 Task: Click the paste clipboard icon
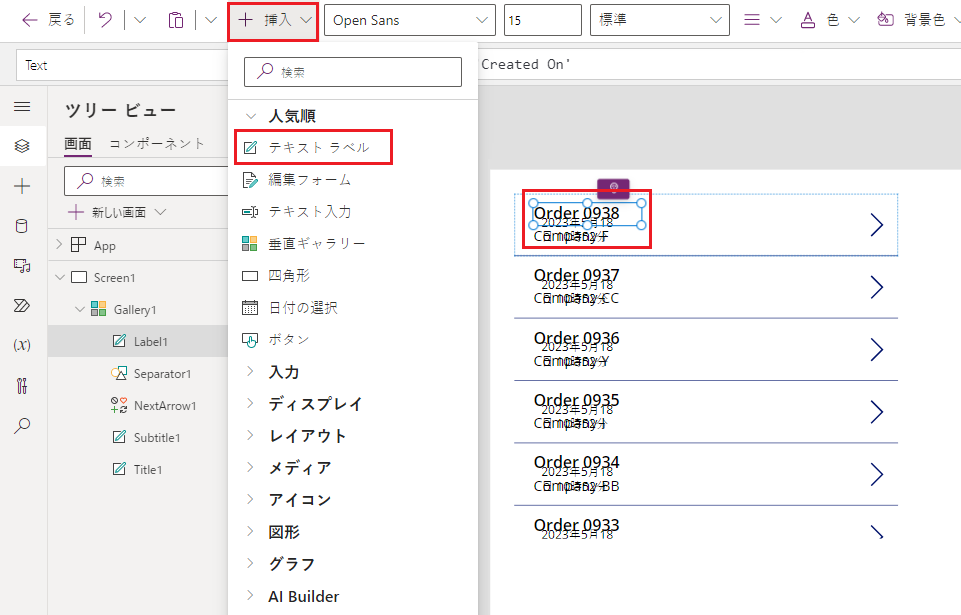click(x=176, y=20)
